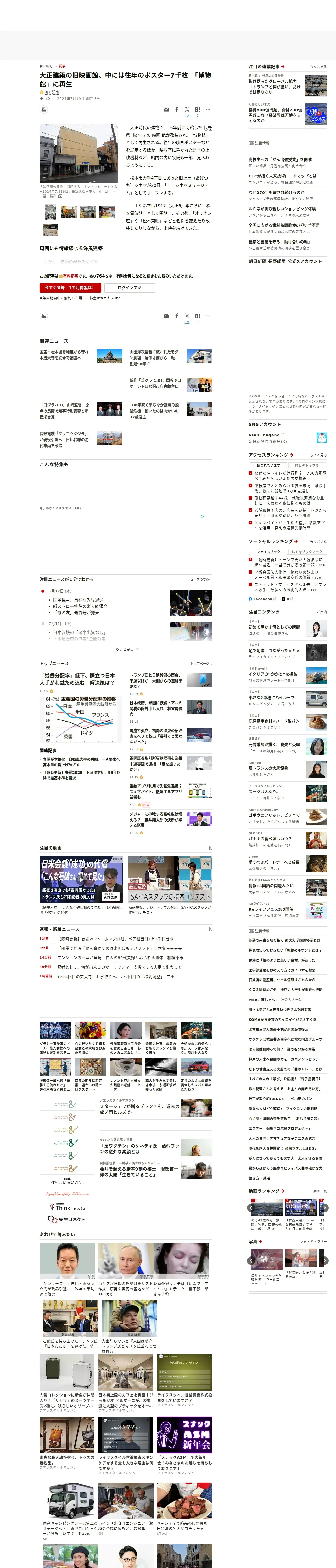Click arrow next to ソーシャルランキング heading
The height and width of the screenshot is (1568, 336).
(x=296, y=541)
